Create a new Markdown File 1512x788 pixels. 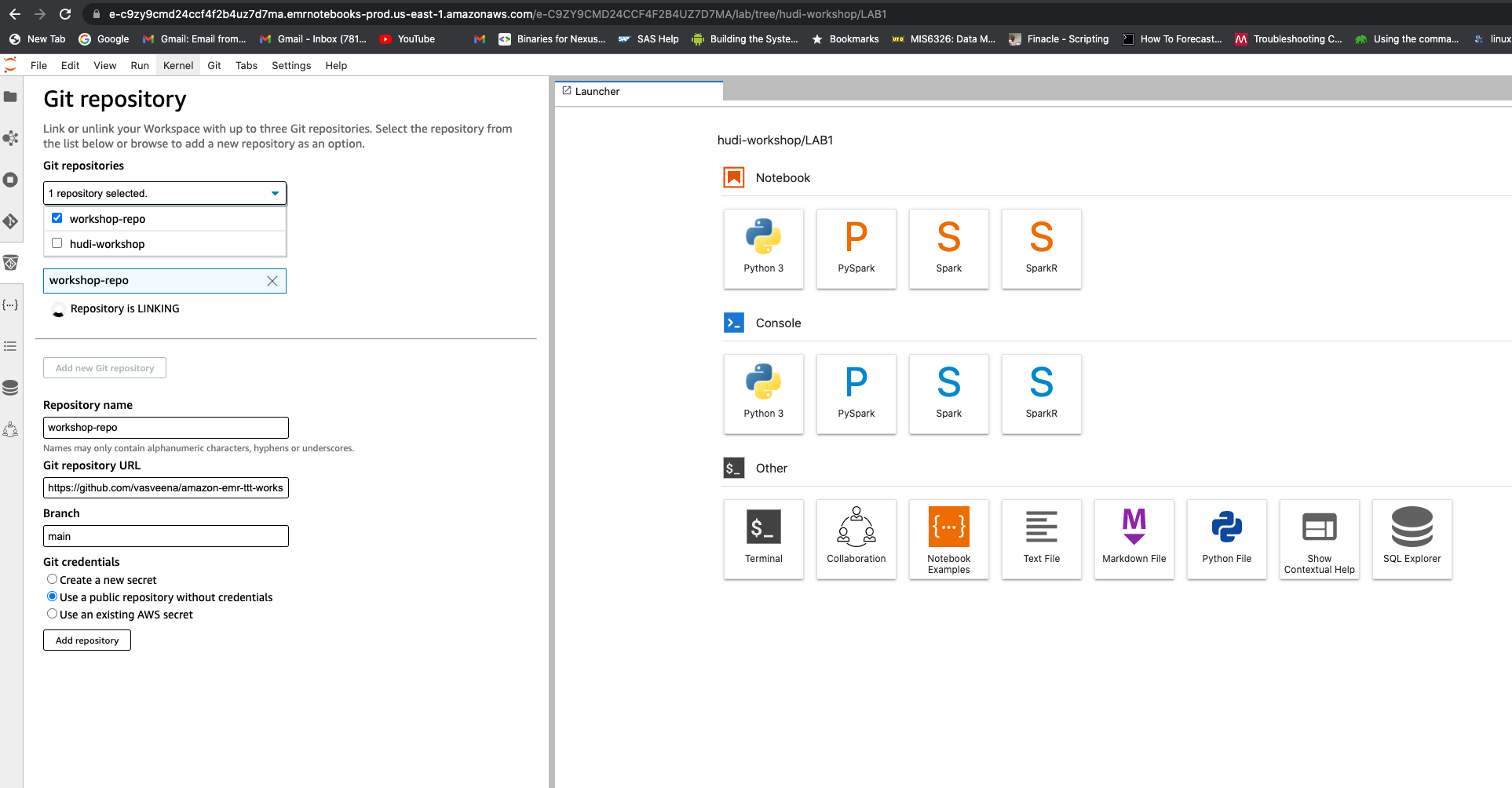(x=1134, y=539)
